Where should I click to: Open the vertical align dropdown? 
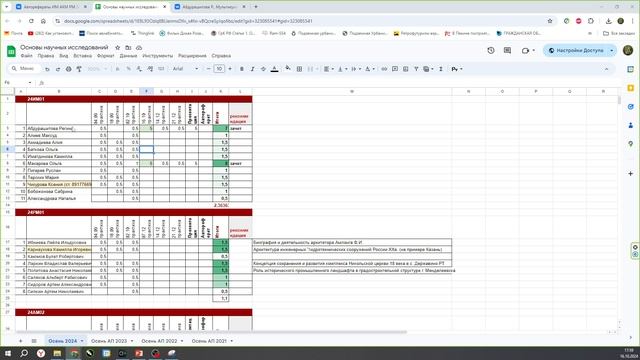[342, 69]
